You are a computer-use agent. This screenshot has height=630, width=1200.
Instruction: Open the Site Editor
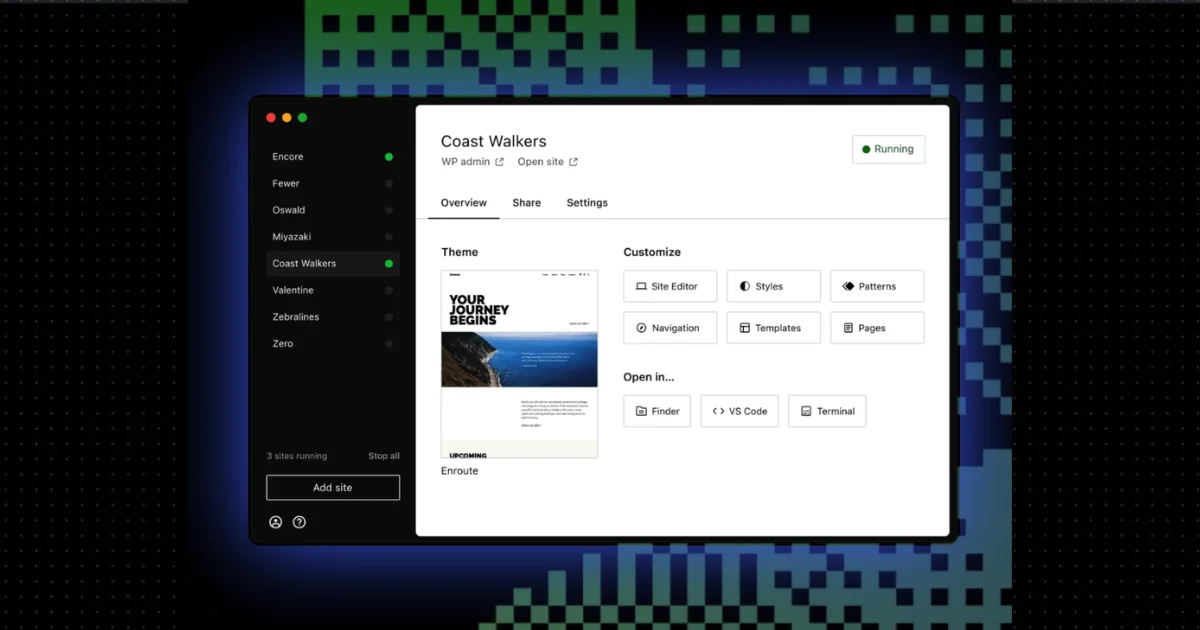[670, 286]
